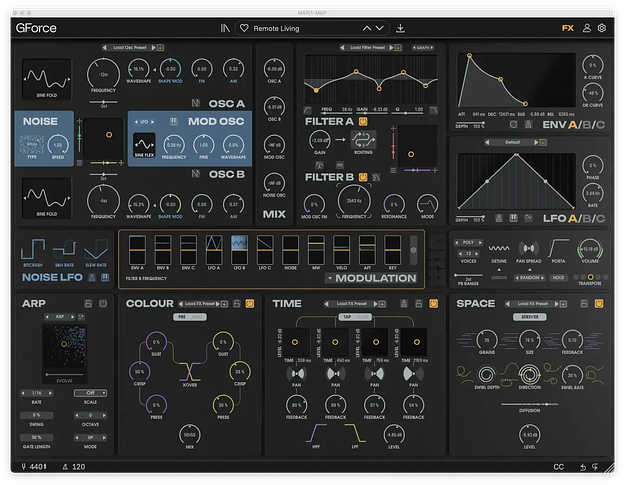Save the oscillator preset icon
625x485 pixels.
(x=160, y=47)
